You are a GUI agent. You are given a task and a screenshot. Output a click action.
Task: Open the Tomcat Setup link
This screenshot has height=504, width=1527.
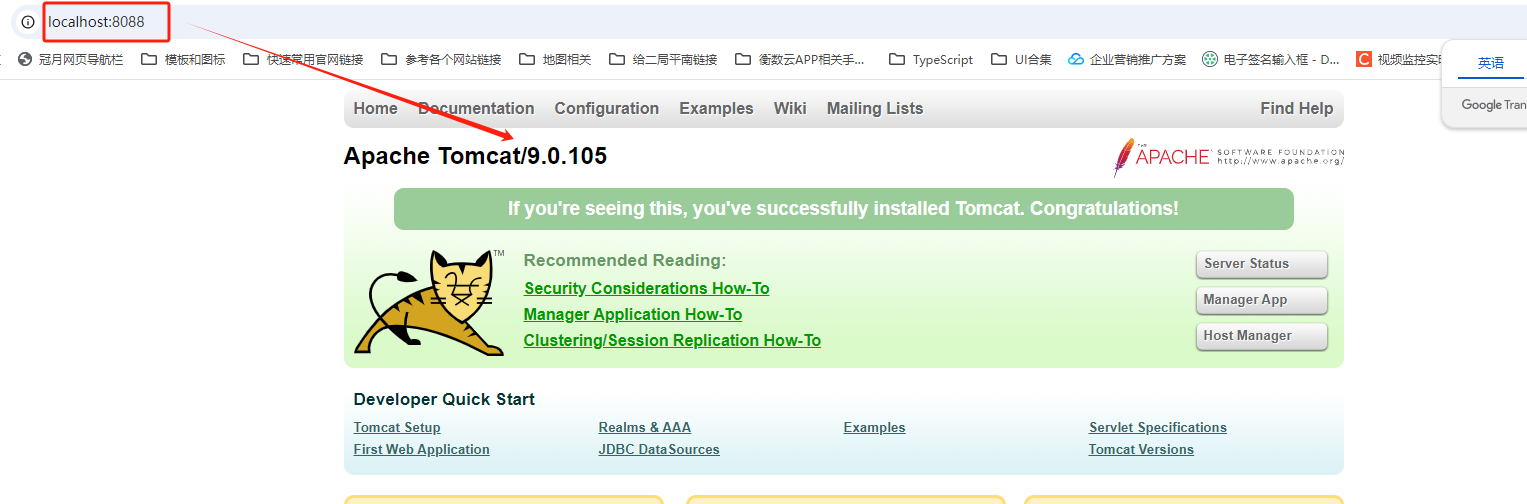(x=397, y=428)
